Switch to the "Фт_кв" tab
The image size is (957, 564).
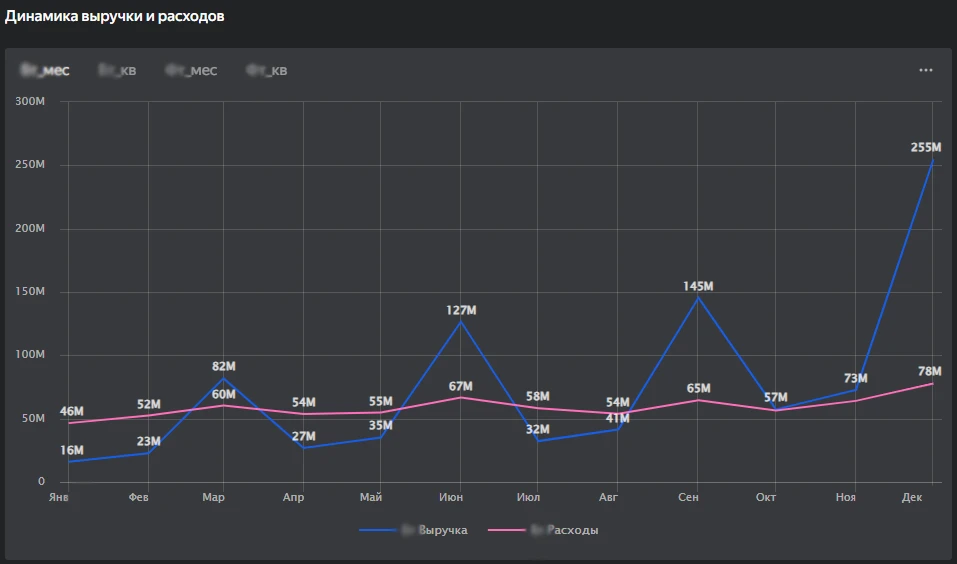point(267,70)
